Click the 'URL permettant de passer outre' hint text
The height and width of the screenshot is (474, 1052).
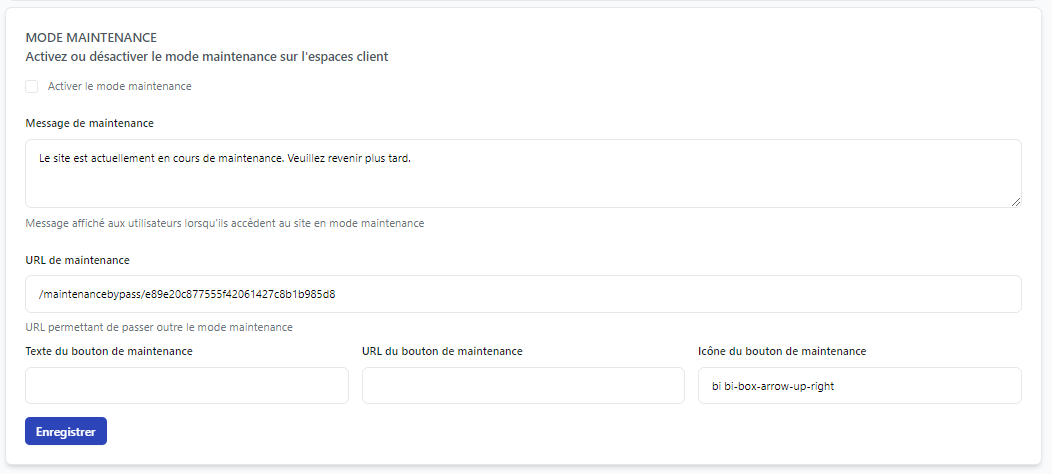[x=158, y=327]
